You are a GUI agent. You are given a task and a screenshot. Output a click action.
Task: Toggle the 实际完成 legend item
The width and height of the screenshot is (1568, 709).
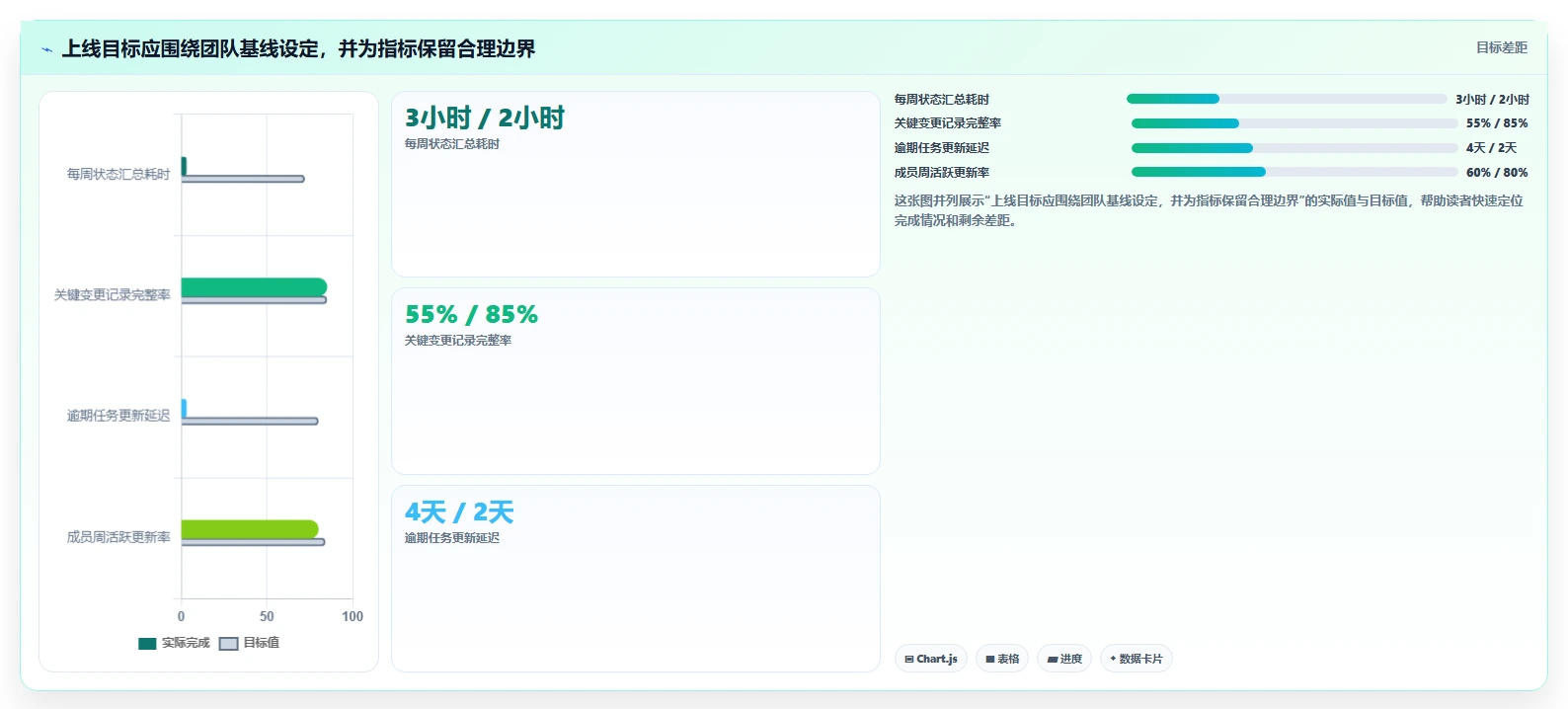click(175, 643)
